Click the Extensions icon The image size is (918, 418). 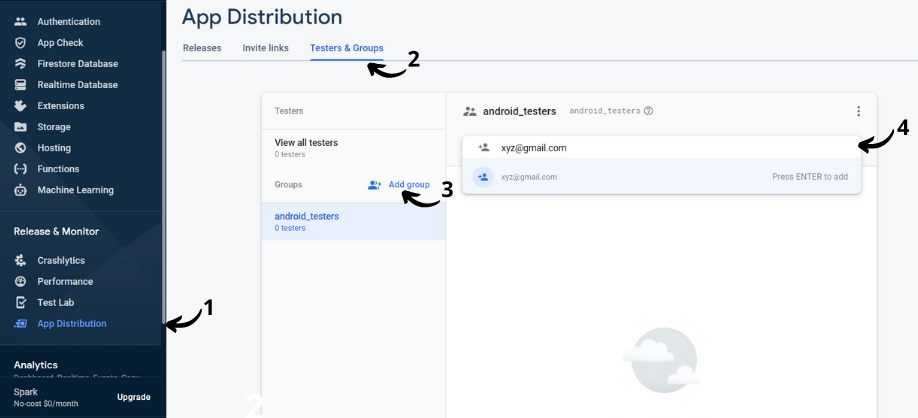tap(20, 106)
